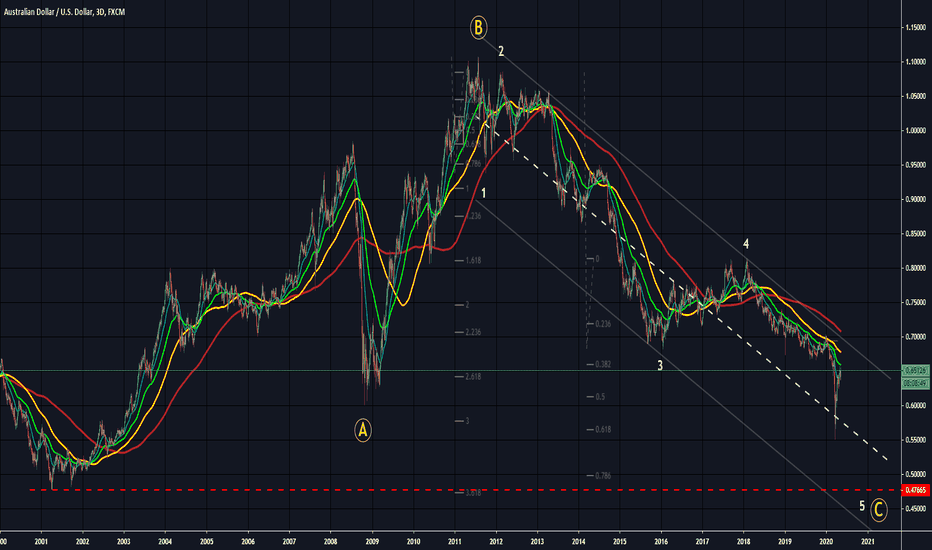
Task: Click the 0.70000 price axis label
Action: point(915,337)
